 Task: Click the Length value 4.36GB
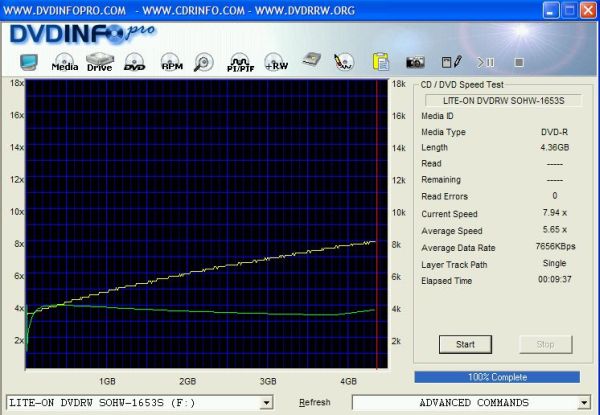pyautogui.click(x=555, y=148)
